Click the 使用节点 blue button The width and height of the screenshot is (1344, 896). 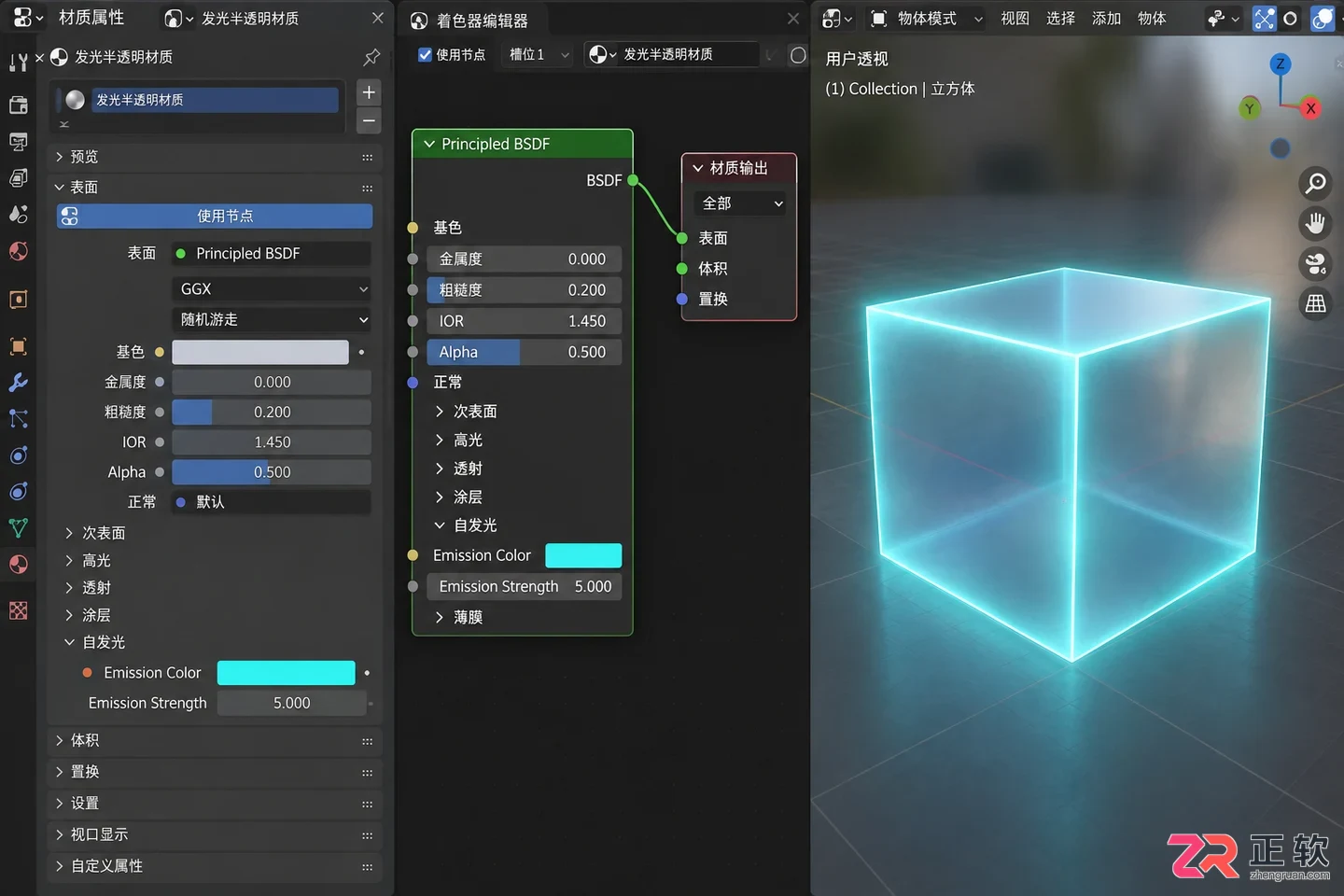coord(215,217)
